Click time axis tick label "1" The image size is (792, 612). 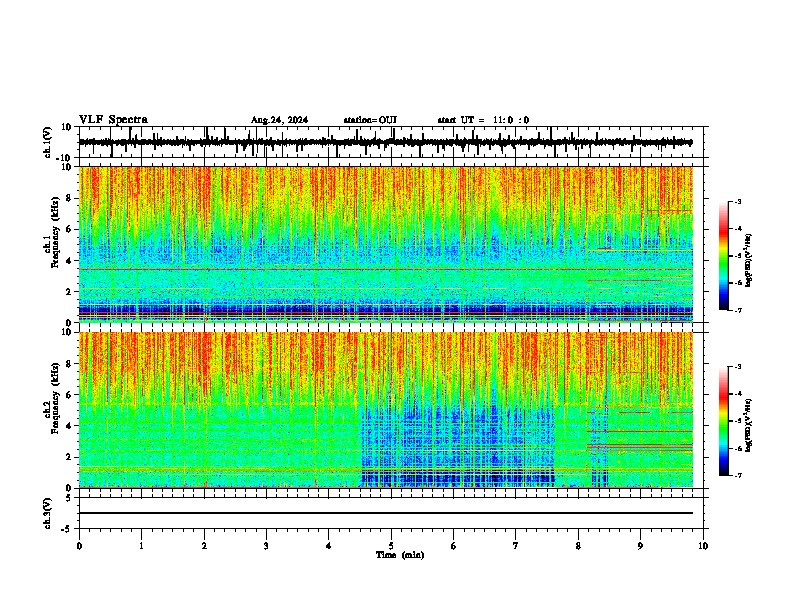pos(141,546)
